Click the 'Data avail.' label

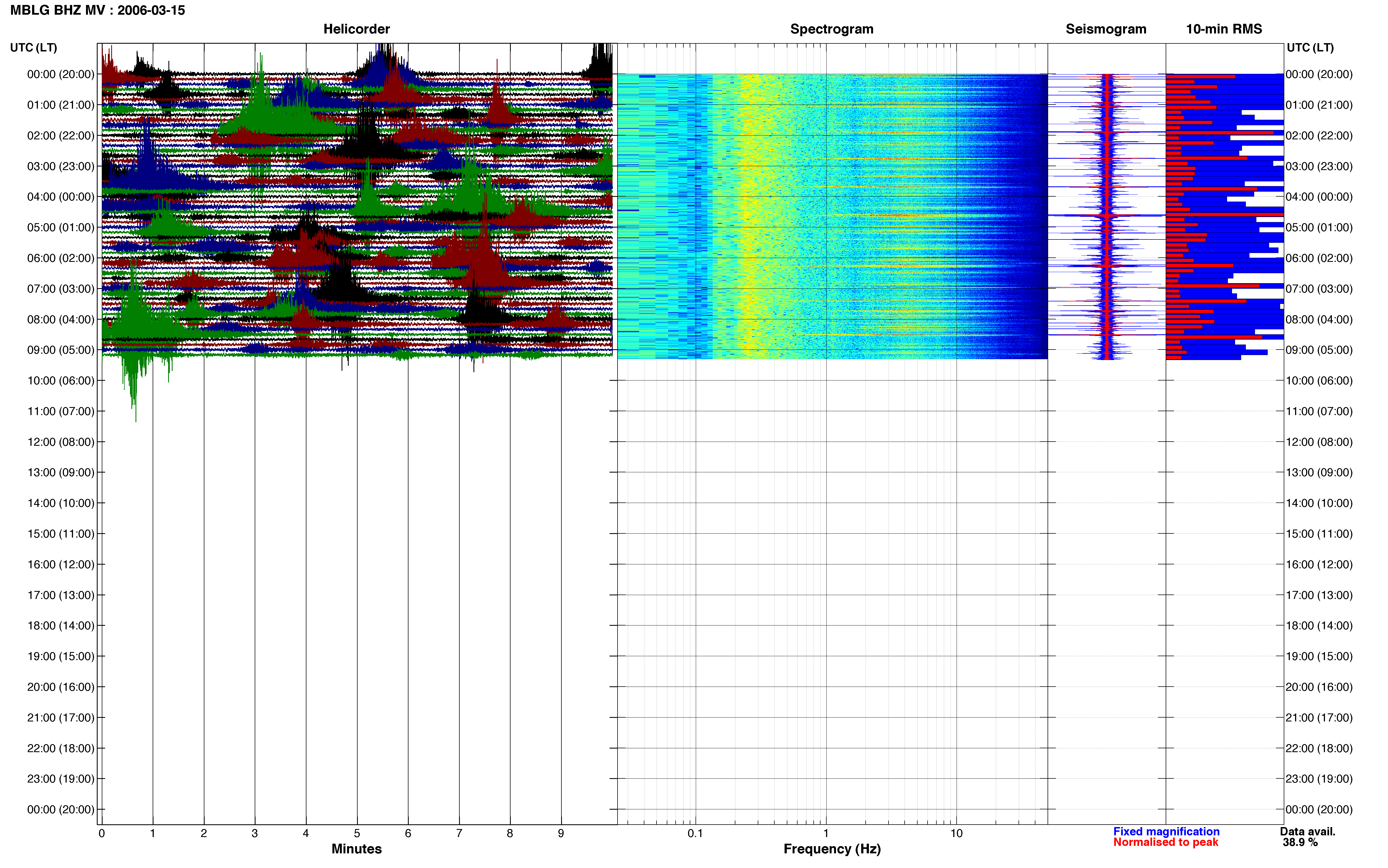pyautogui.click(x=1308, y=831)
